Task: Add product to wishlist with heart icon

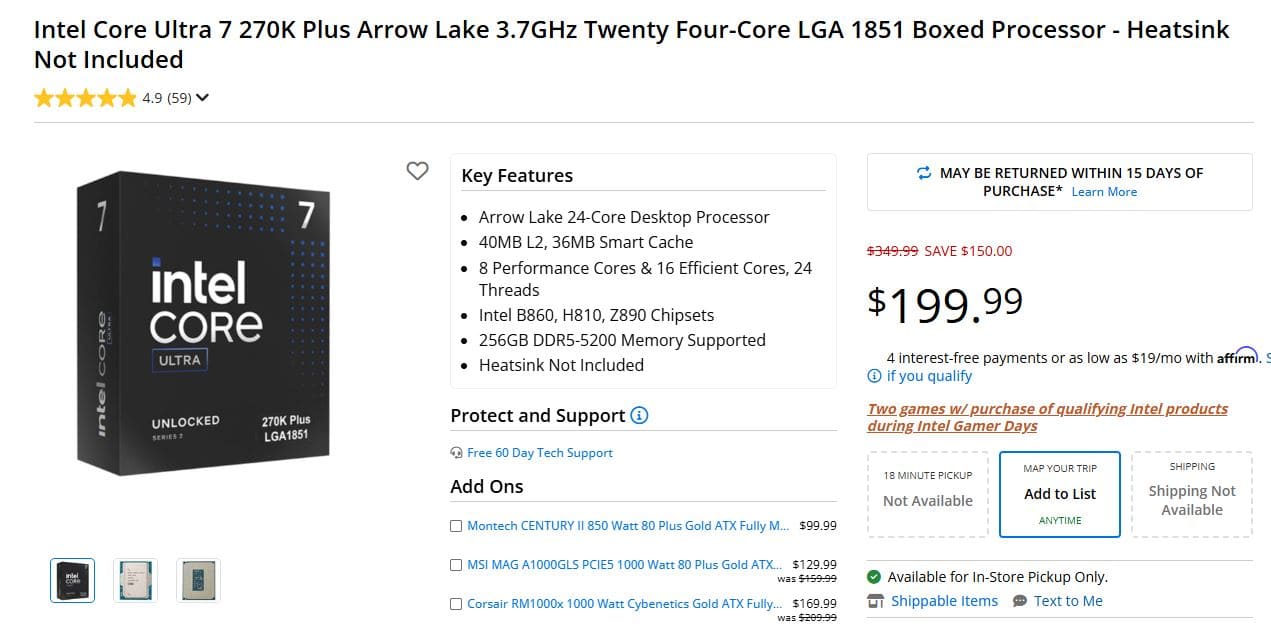Action: coord(417,171)
